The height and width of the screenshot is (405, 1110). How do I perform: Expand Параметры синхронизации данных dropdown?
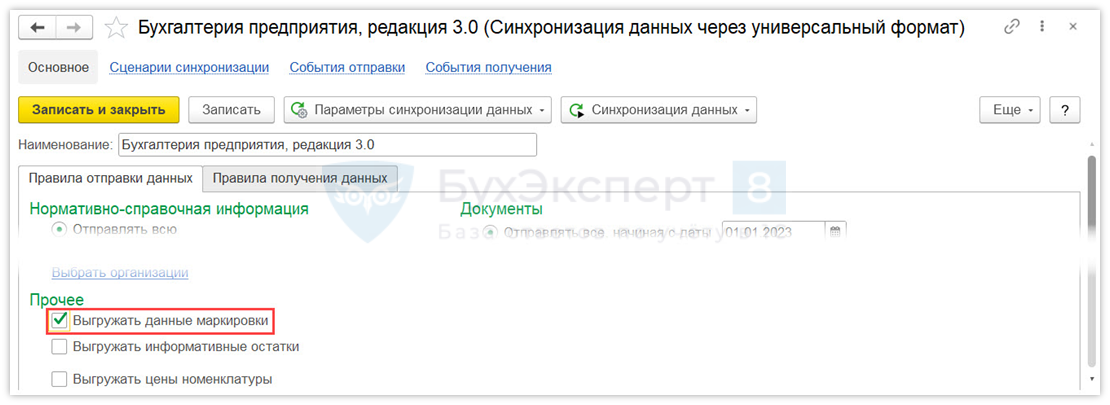point(418,110)
